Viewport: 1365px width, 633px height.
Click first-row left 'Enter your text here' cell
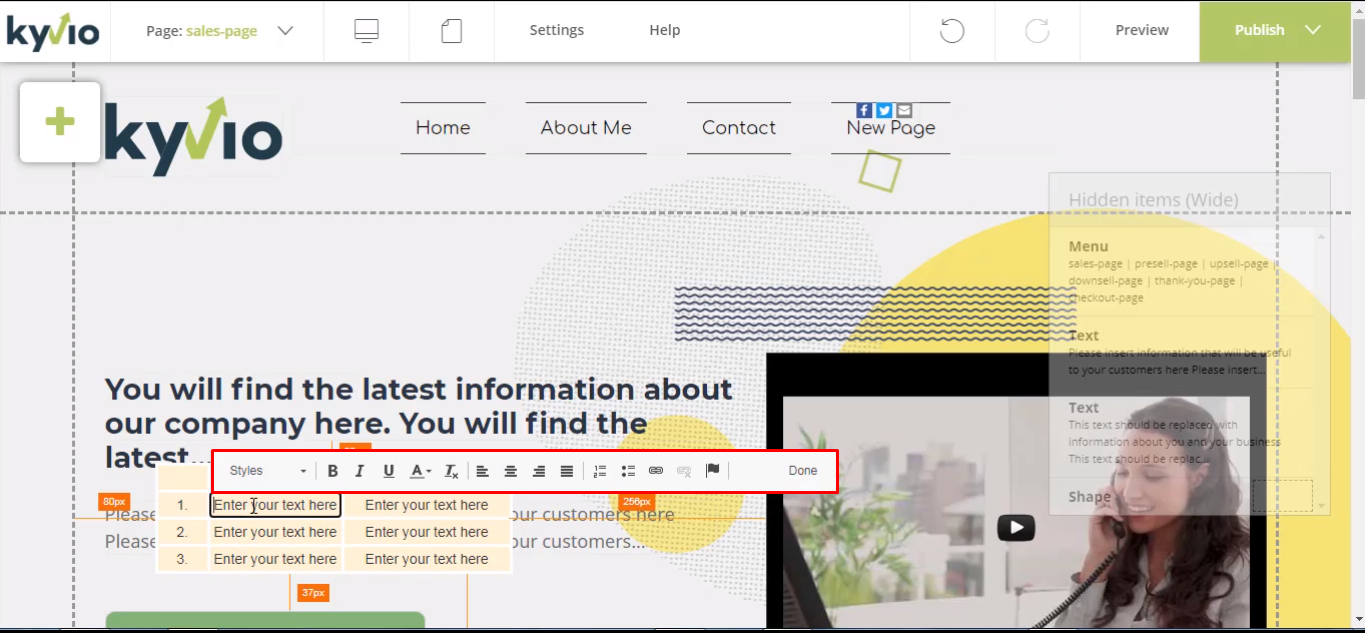(x=275, y=505)
